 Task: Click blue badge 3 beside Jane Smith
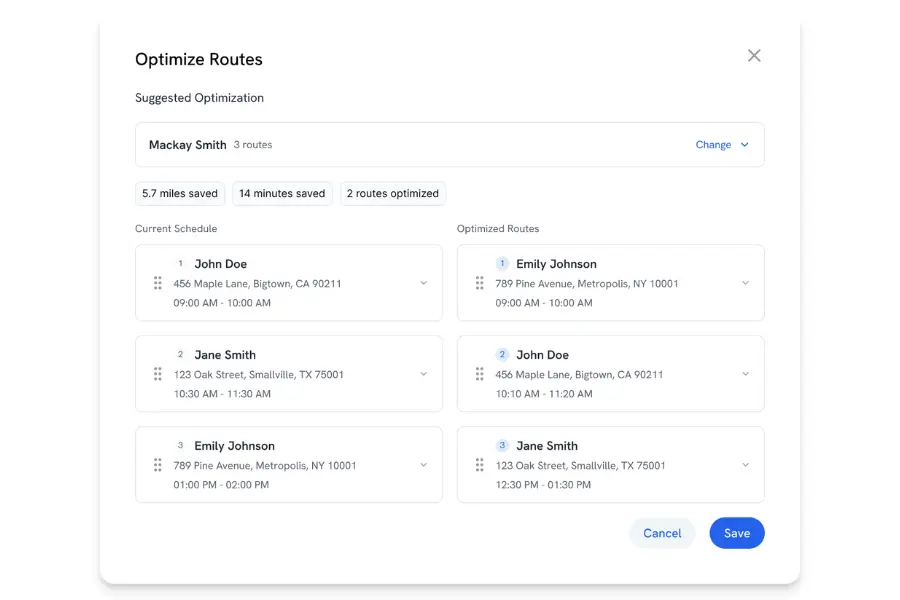coord(502,445)
